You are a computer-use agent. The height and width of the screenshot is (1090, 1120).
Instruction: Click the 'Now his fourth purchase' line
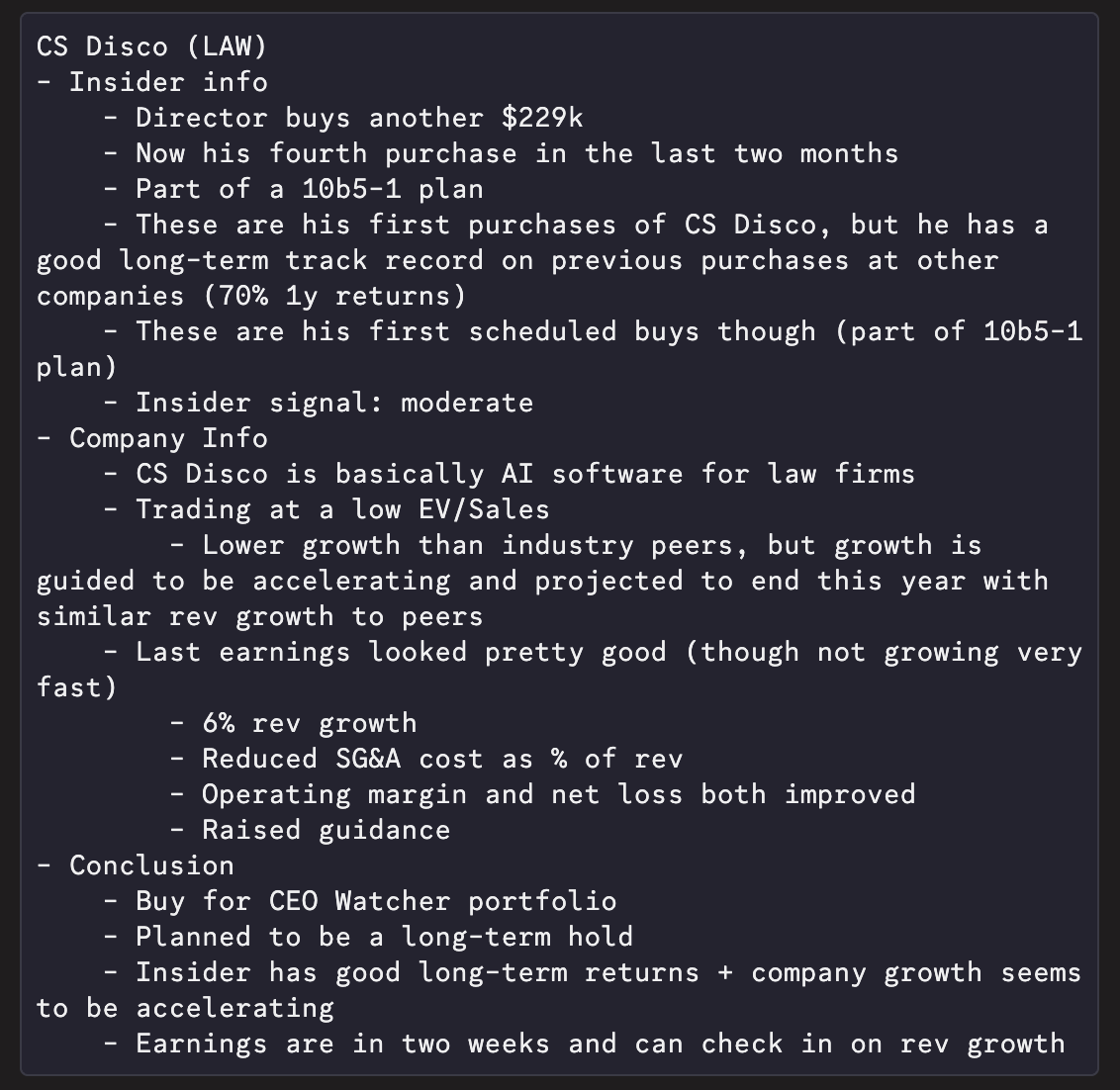(517, 153)
